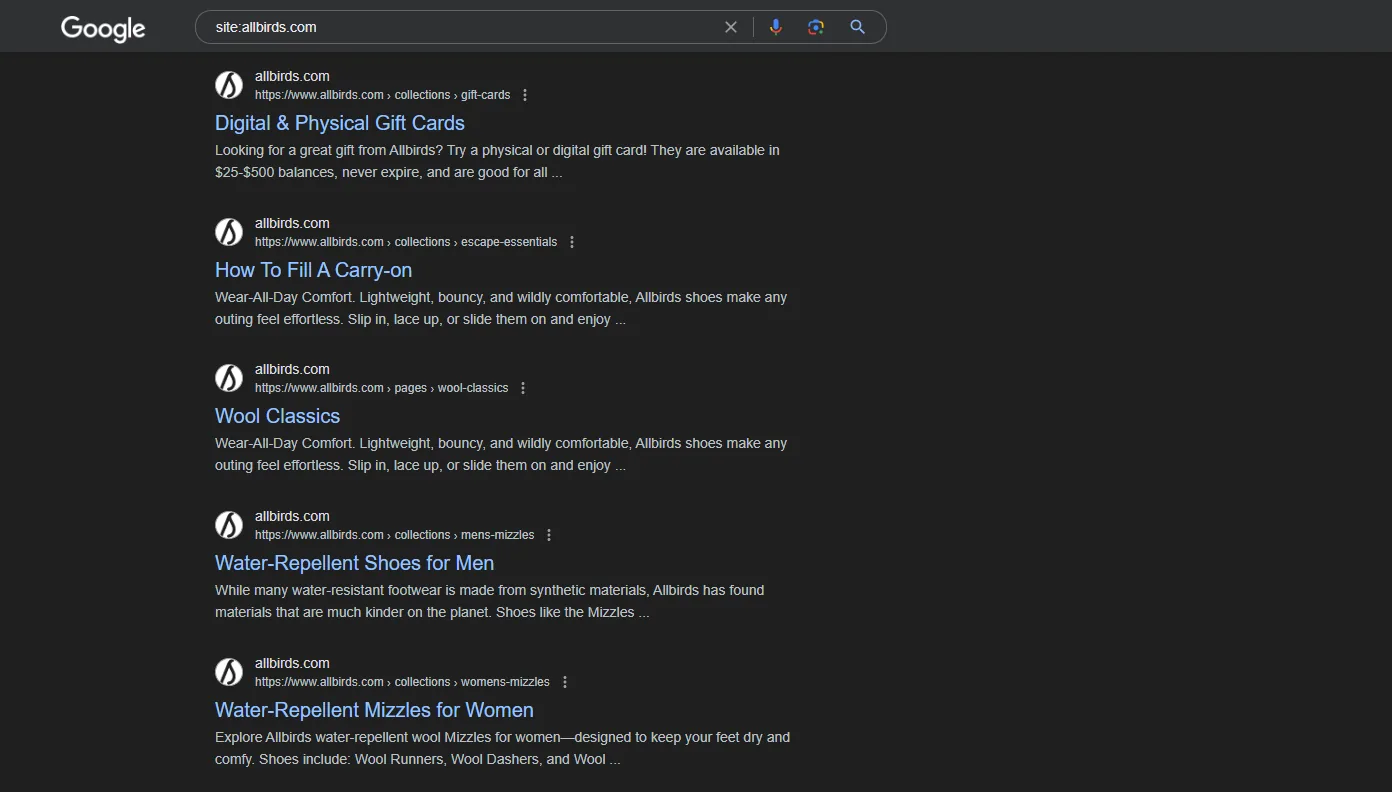Open the three-dot menu for the wool-classics result
This screenshot has height=792, width=1392.
523,388
